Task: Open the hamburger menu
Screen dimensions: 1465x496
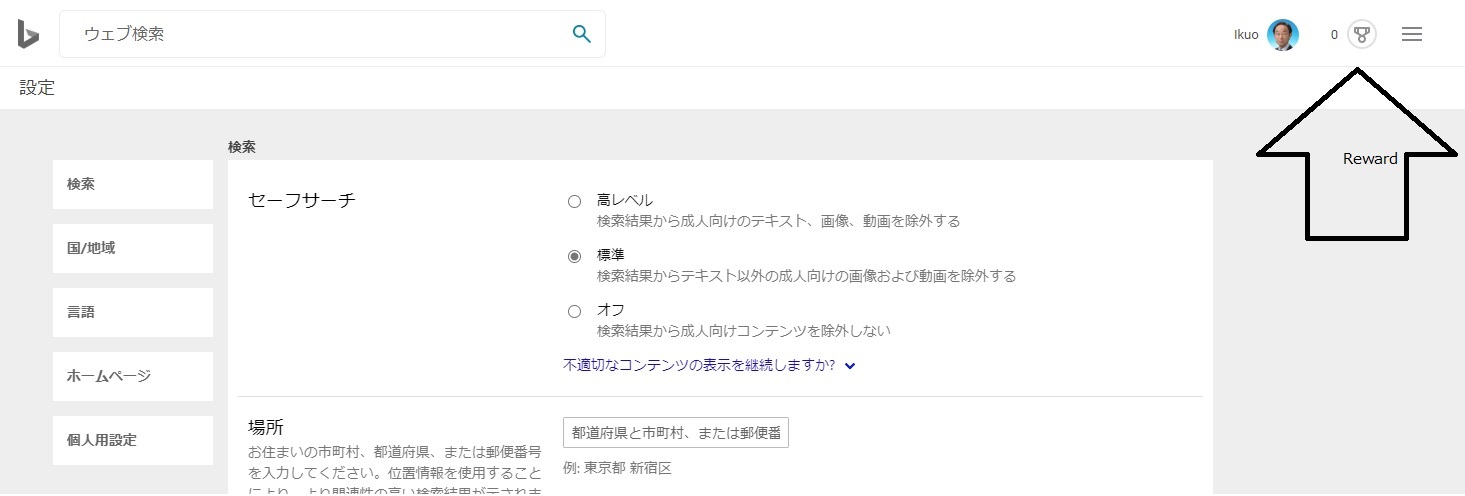Action: (x=1411, y=35)
